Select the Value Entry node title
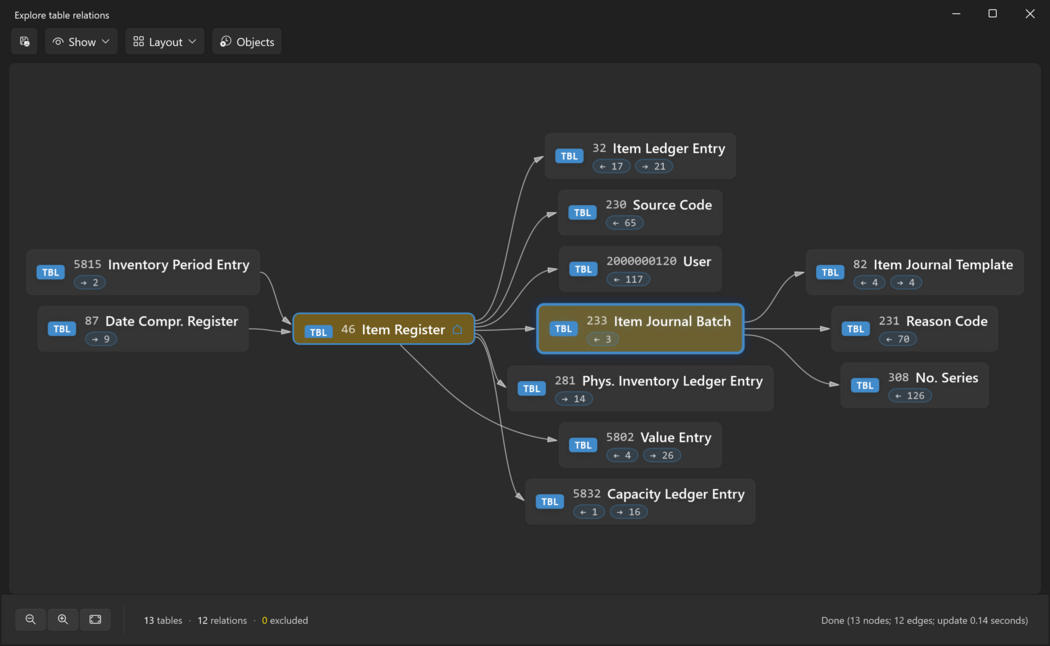This screenshot has height=646, width=1050. tap(676, 437)
